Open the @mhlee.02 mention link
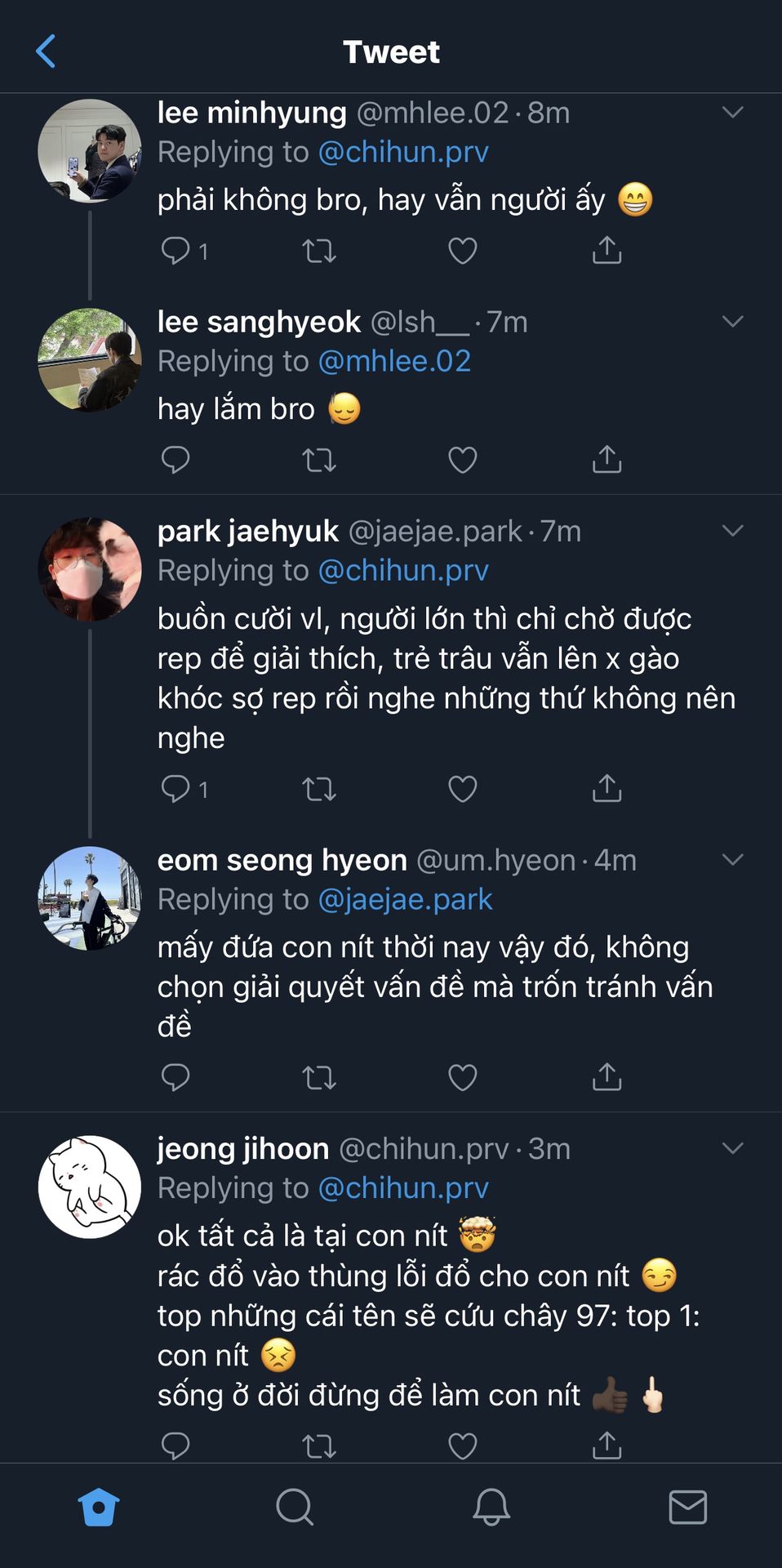 (x=394, y=361)
